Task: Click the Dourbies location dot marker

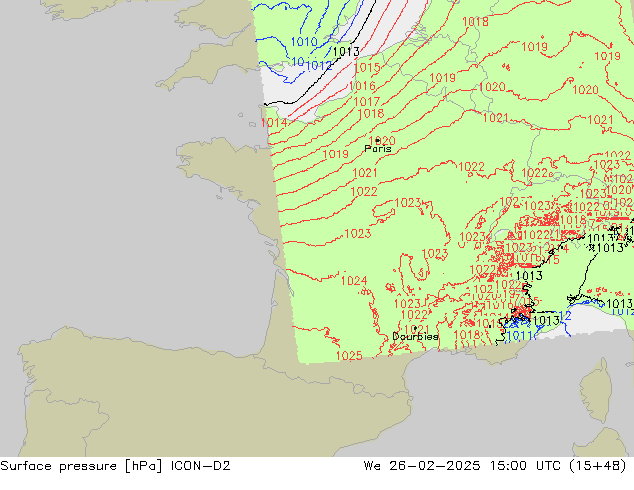Action: click(x=415, y=328)
